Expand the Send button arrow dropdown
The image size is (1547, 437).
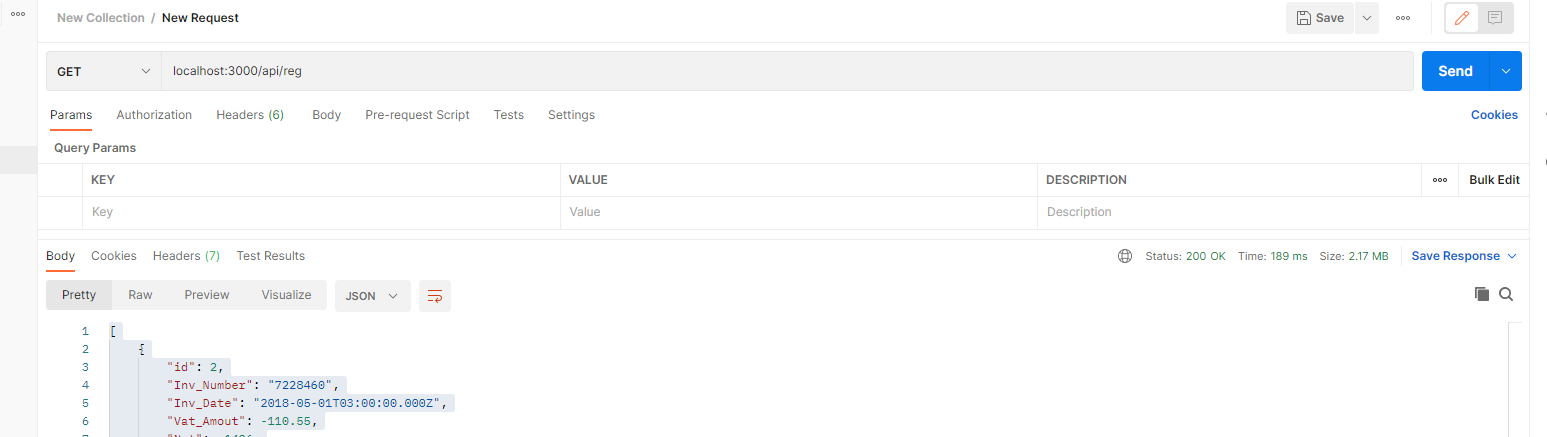[1506, 71]
